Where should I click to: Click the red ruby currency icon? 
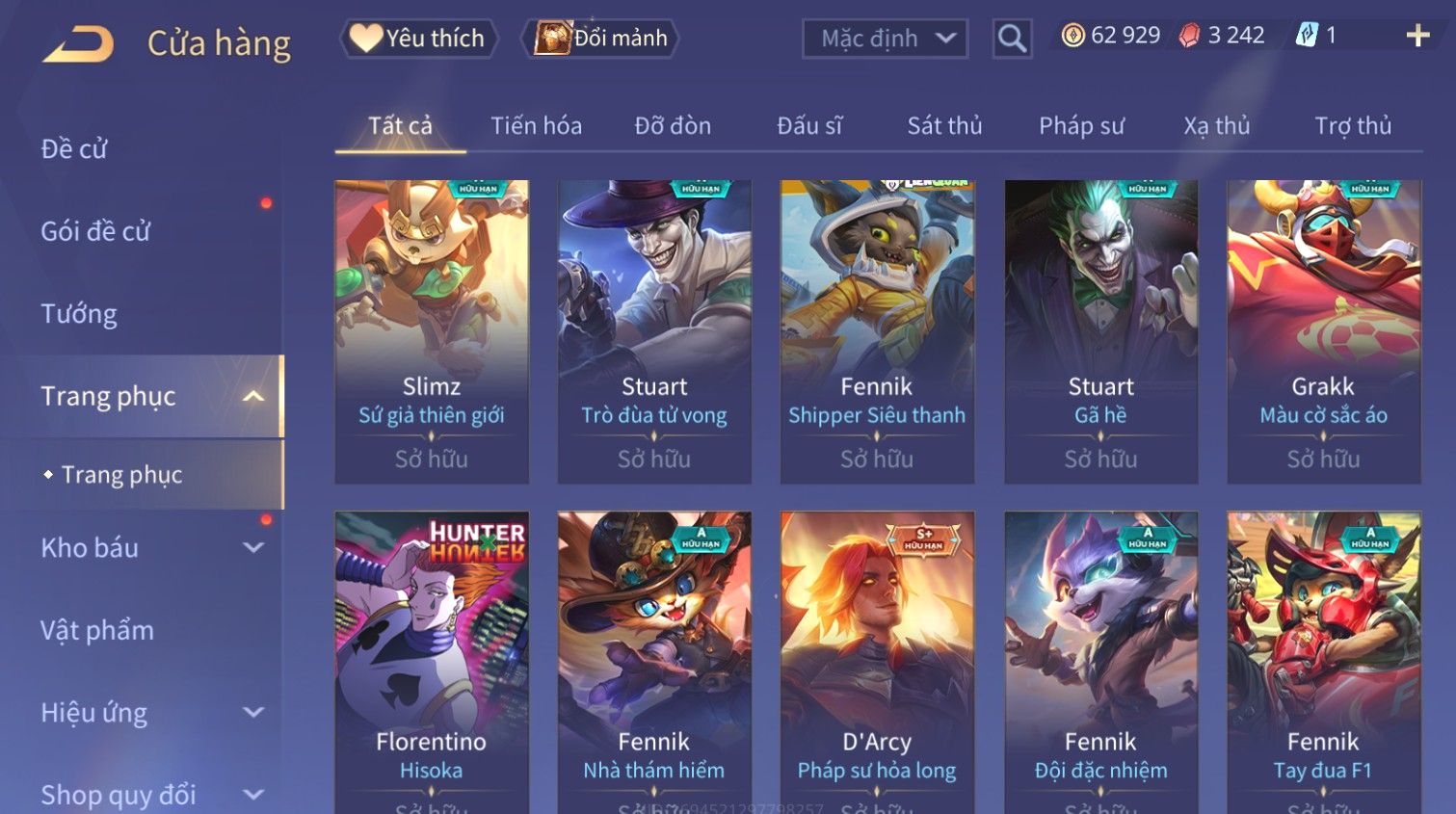coord(1190,36)
